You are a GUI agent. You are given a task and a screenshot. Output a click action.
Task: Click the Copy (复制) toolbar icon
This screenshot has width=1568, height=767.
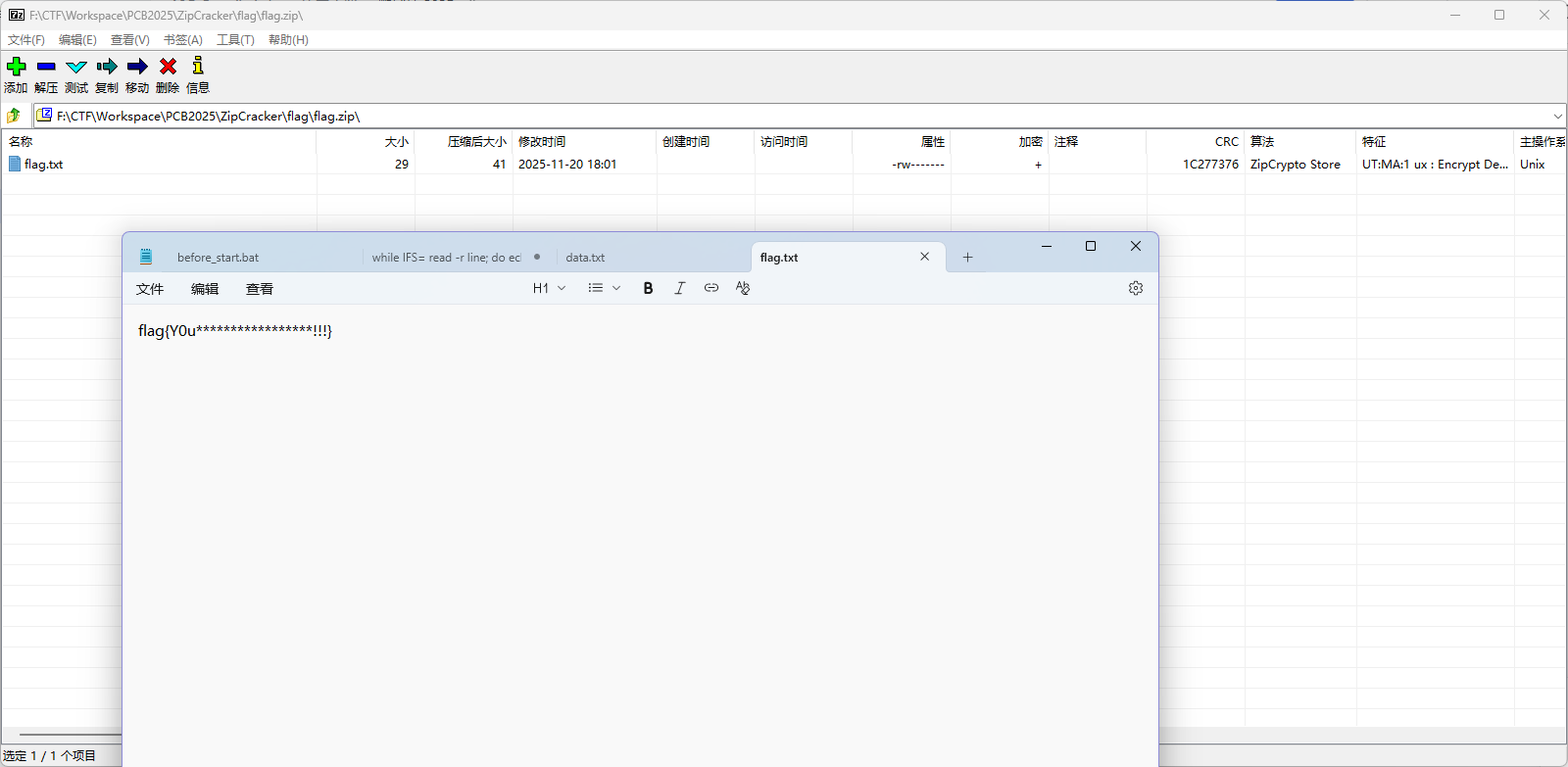[107, 67]
